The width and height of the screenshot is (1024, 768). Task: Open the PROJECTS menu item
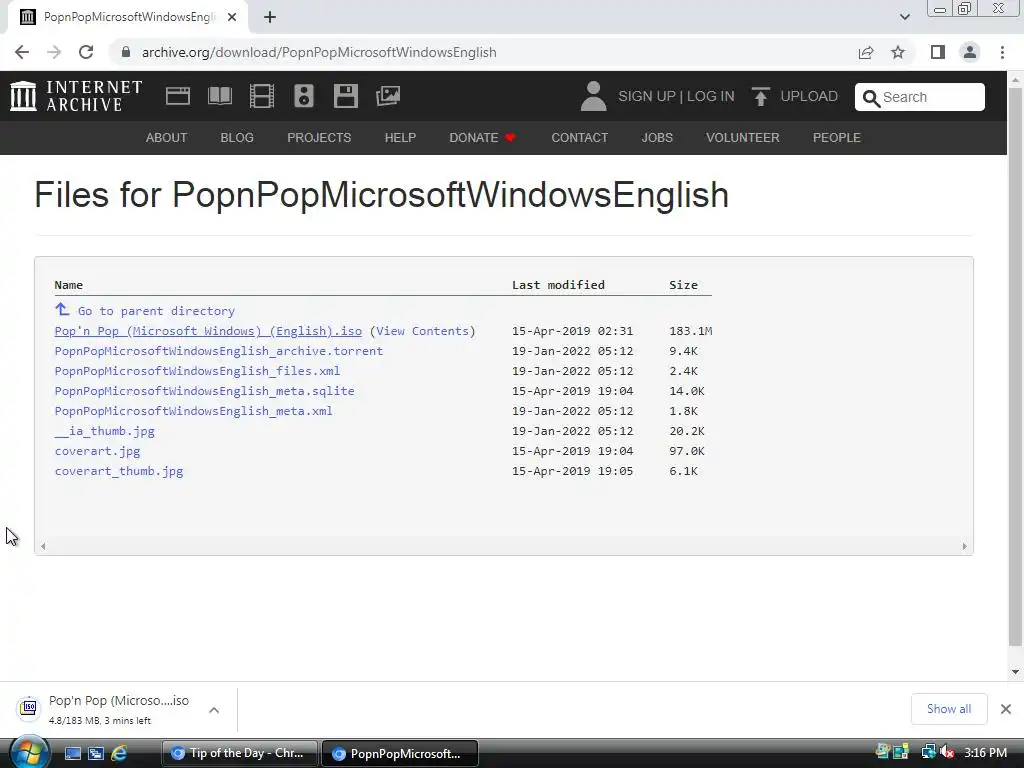319,138
